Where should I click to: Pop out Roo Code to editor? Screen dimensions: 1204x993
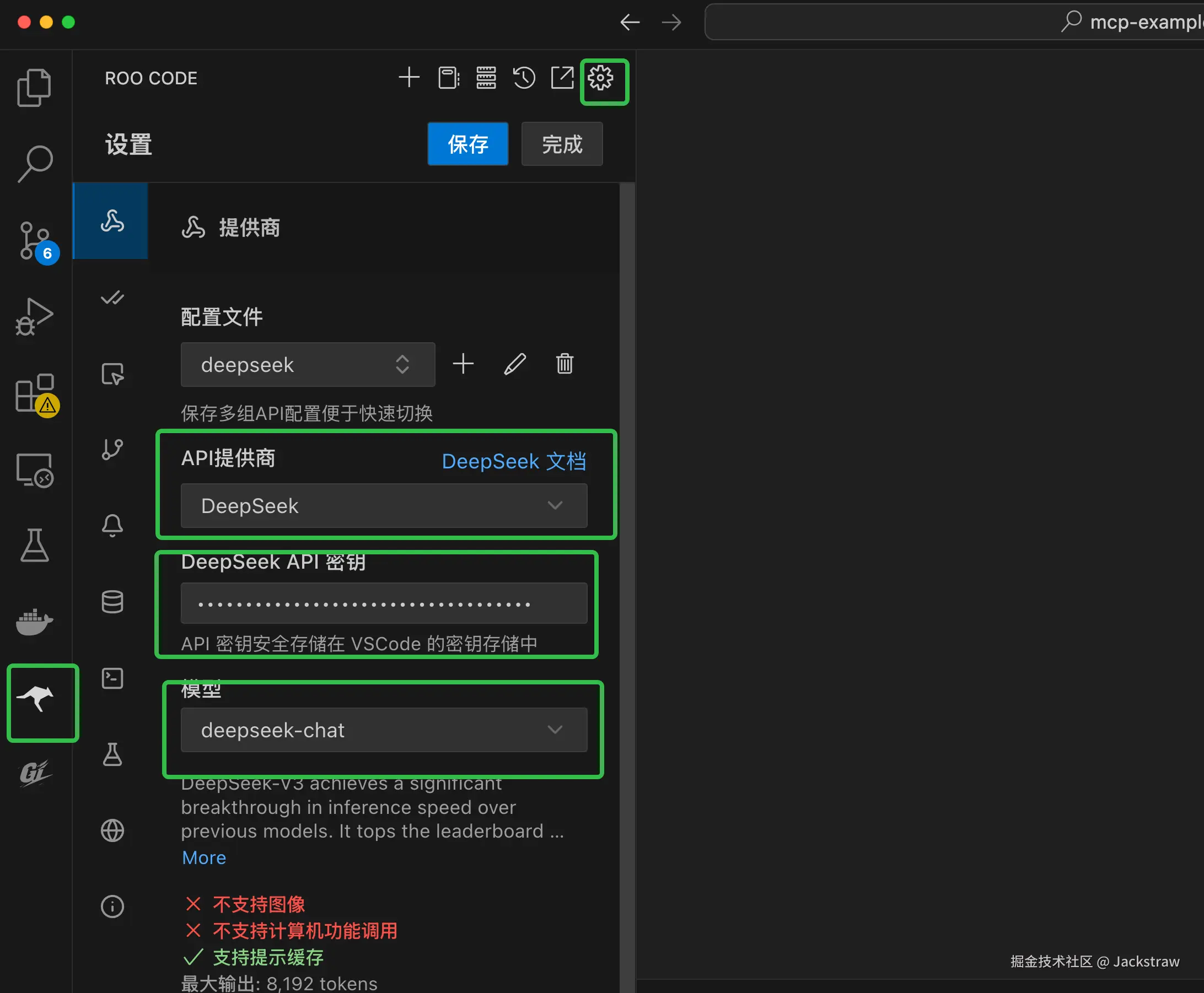(x=562, y=78)
